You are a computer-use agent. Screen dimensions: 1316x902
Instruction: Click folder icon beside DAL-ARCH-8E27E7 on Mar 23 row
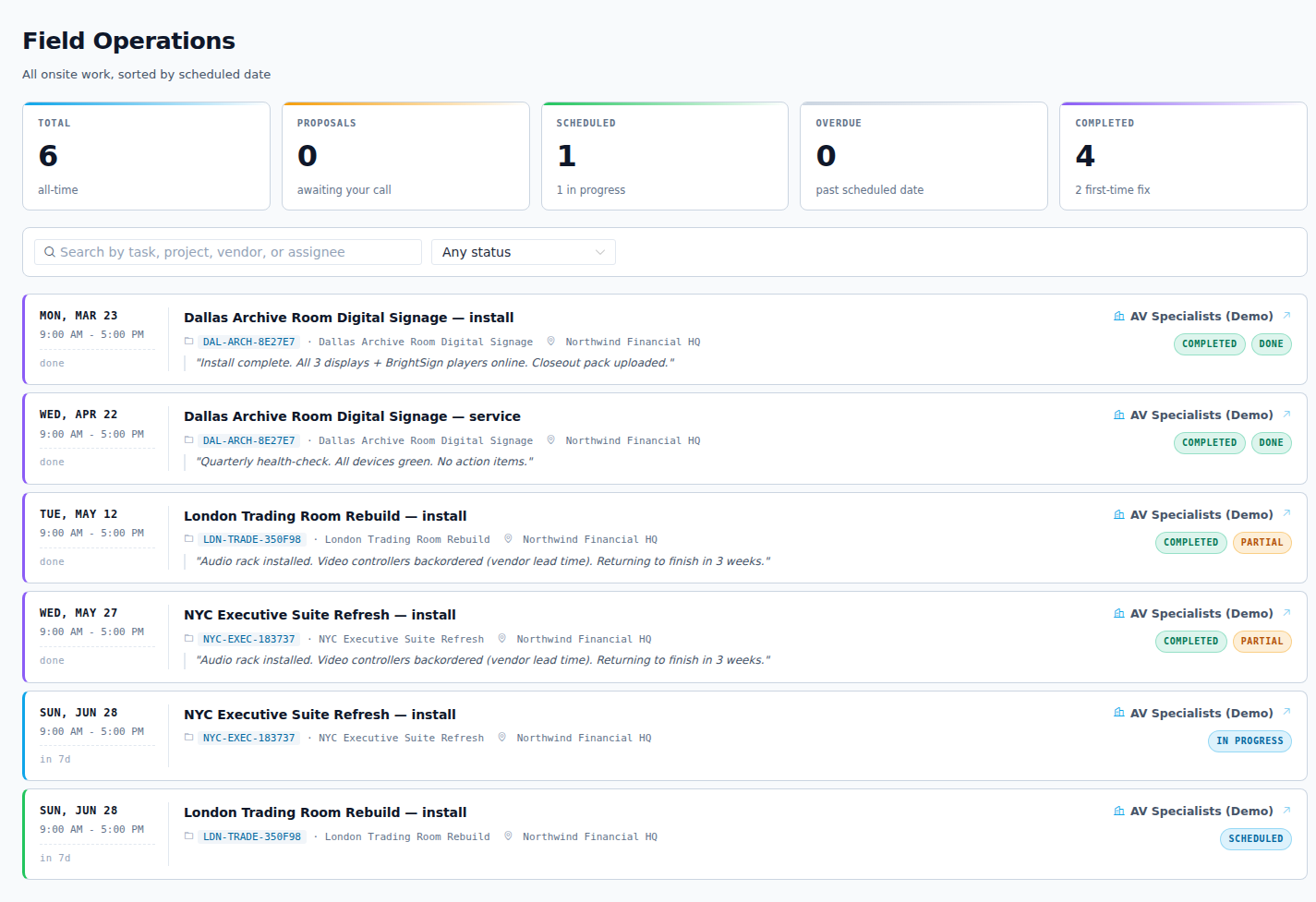point(188,342)
